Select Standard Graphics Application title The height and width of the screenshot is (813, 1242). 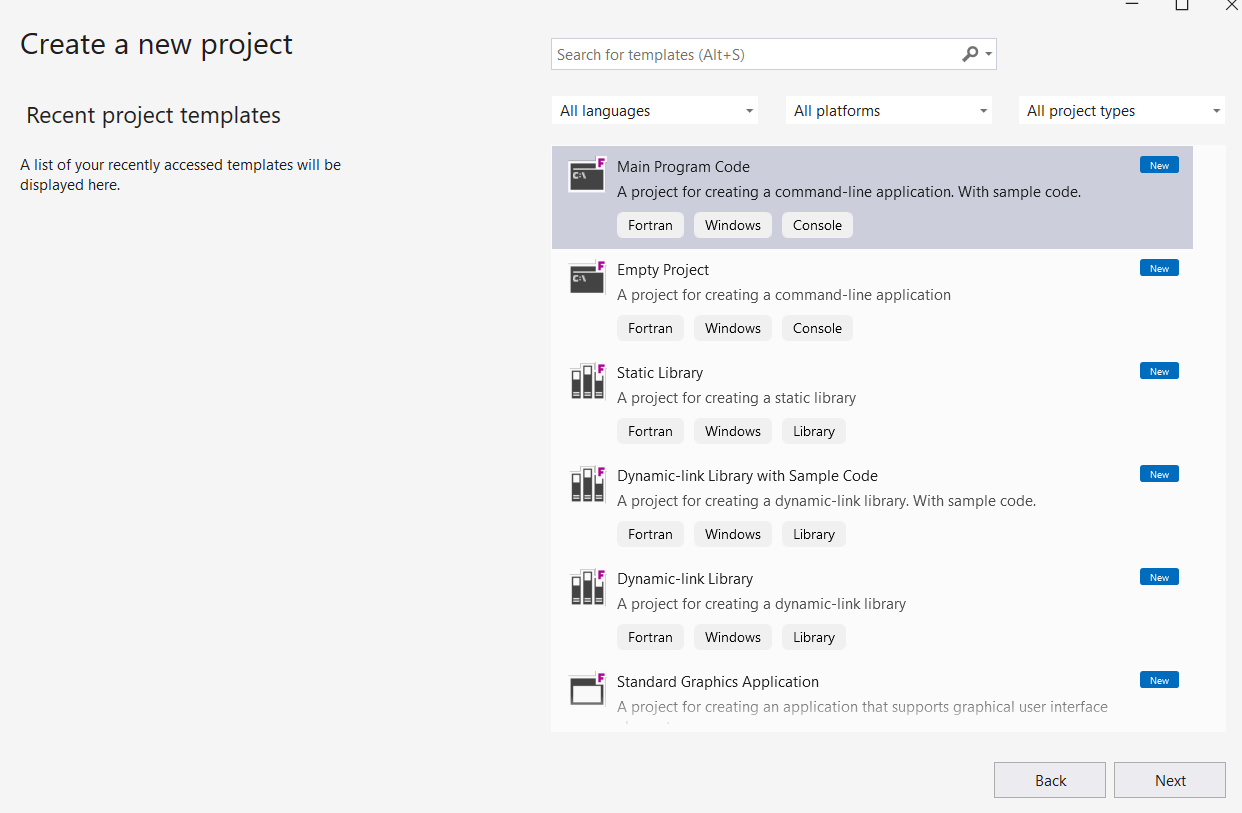(718, 682)
